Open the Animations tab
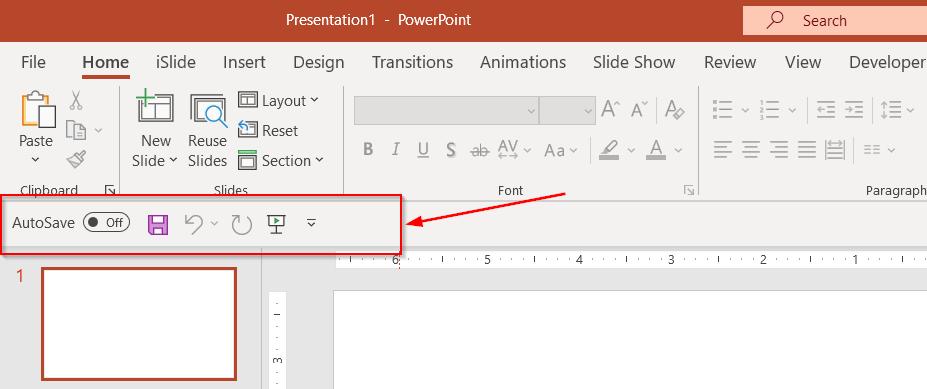Viewport: 927px width, 389px height. pos(523,62)
